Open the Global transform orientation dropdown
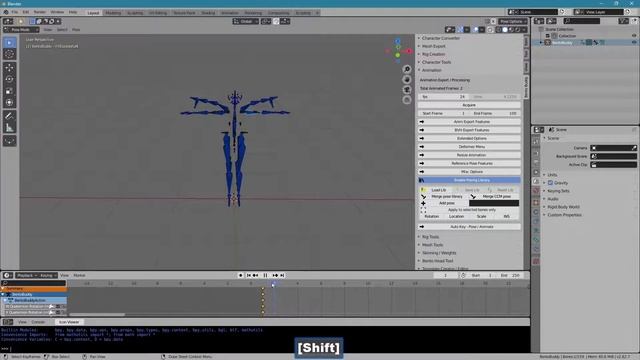640x360 pixels. [x=246, y=21]
